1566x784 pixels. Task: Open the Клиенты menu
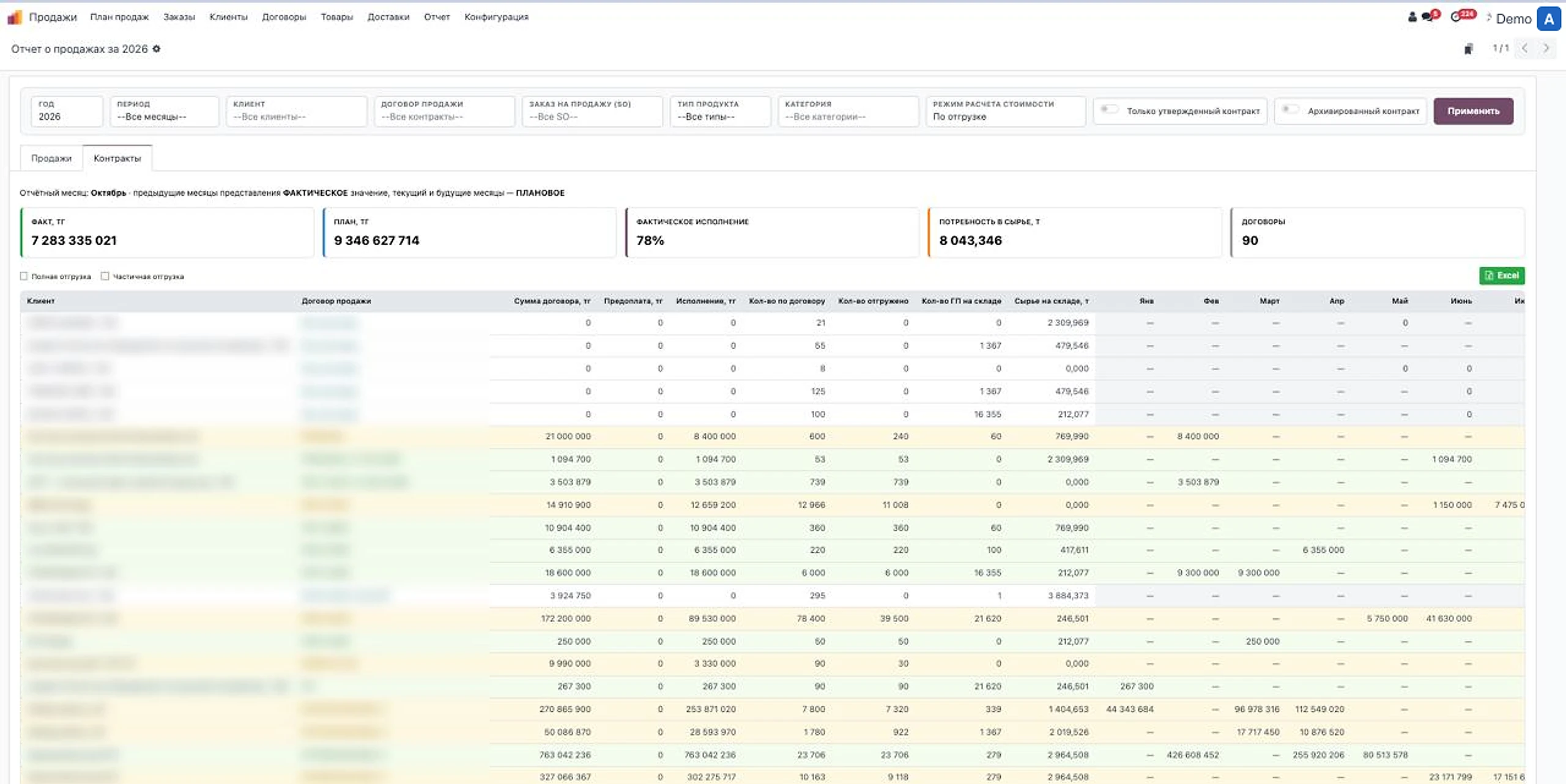228,17
